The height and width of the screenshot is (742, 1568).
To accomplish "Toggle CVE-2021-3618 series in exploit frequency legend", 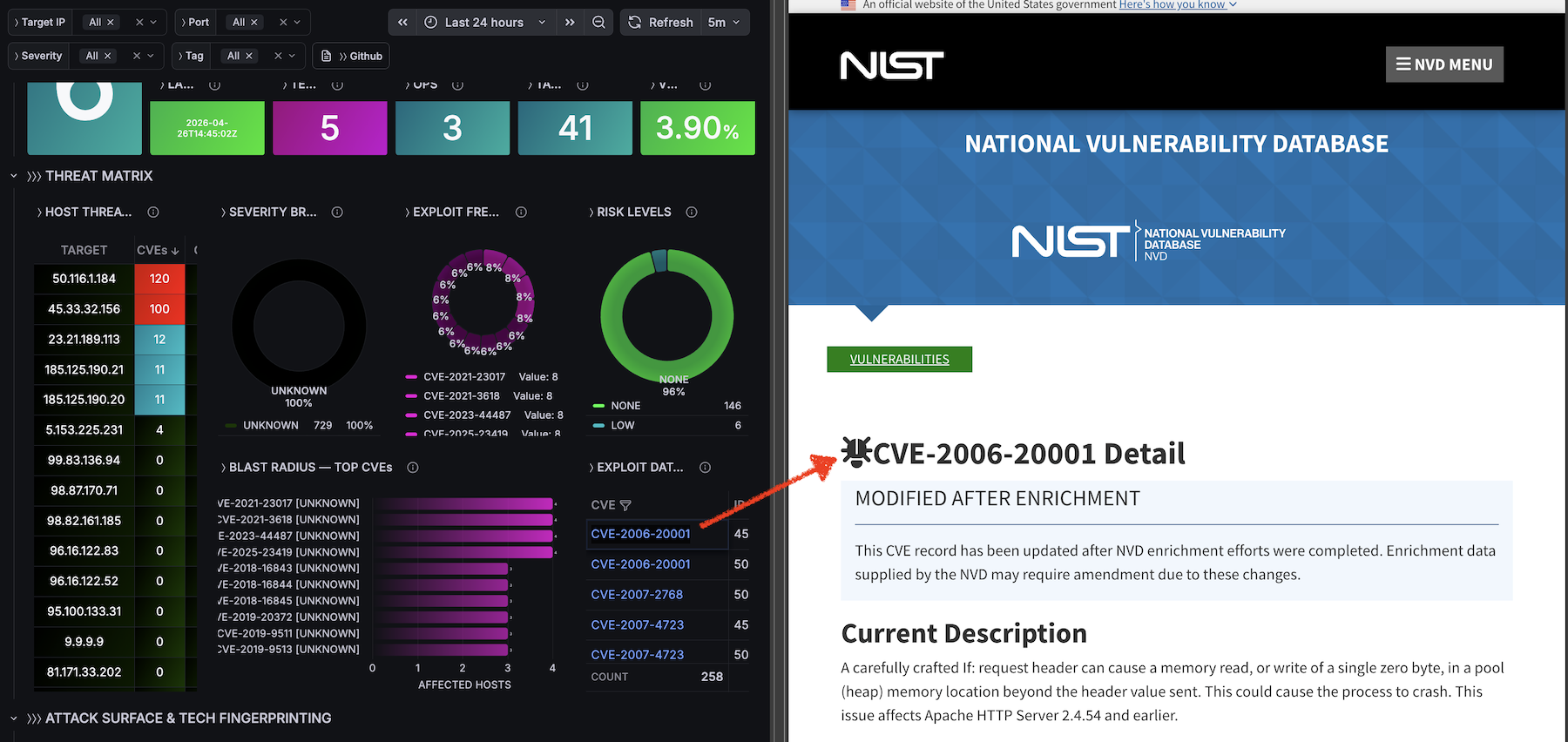I will pyautogui.click(x=461, y=396).
